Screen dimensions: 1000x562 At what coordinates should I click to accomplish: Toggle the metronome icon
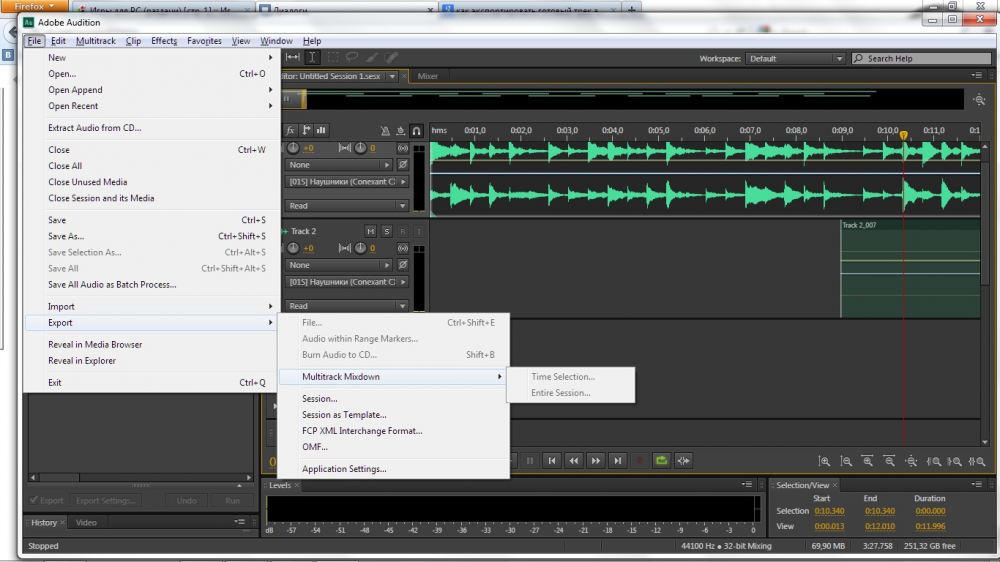click(x=385, y=131)
